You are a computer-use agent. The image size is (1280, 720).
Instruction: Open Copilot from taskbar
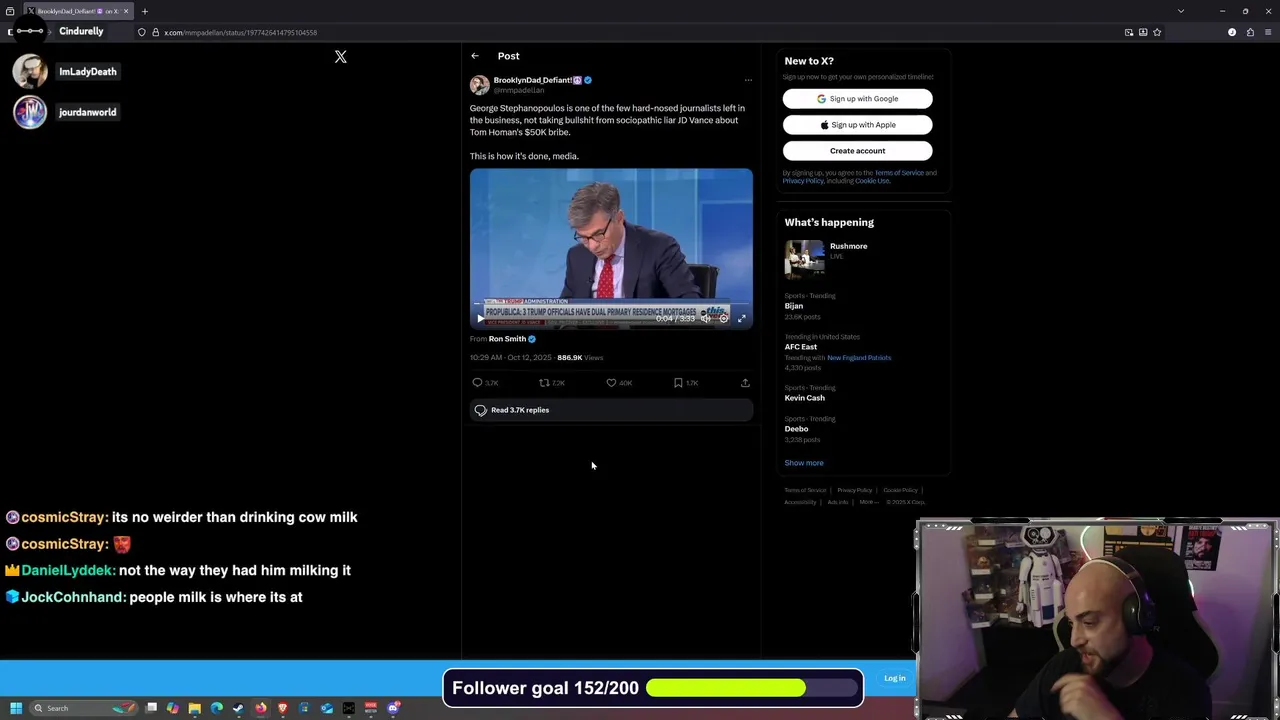[173, 708]
